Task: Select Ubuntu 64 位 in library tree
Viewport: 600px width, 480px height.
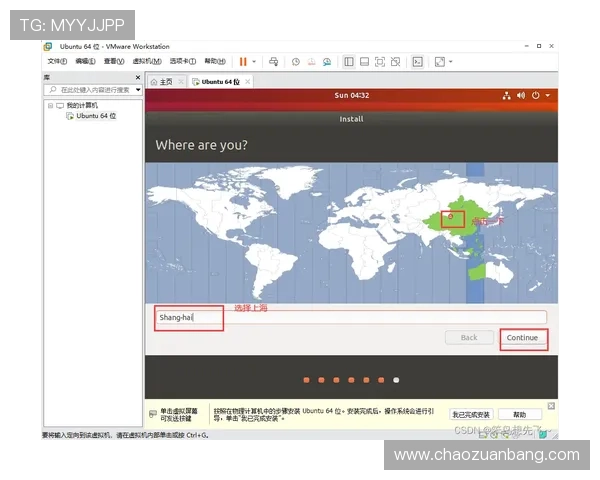Action: [96, 116]
